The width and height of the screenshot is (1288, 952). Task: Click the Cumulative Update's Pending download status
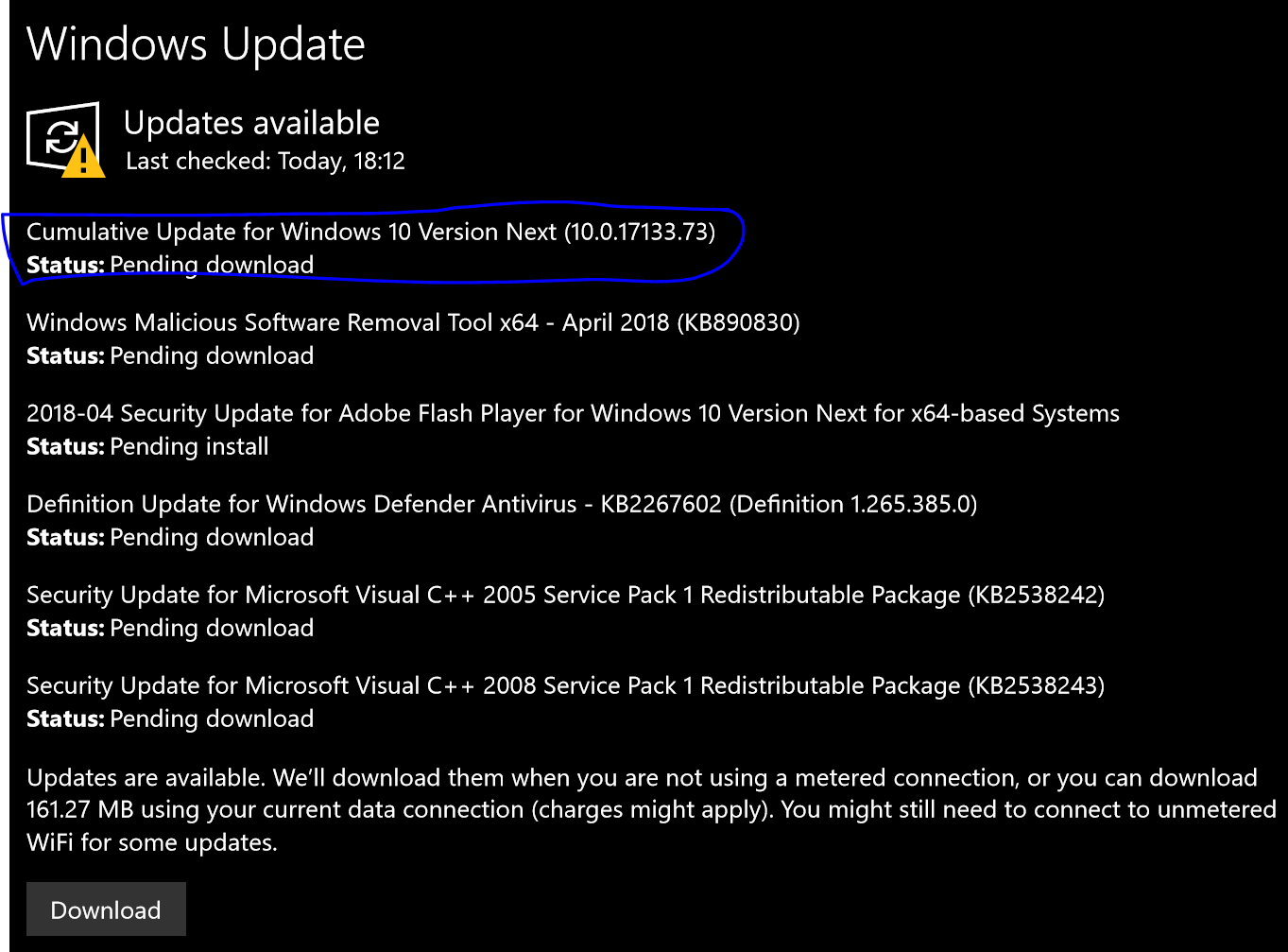pos(170,265)
